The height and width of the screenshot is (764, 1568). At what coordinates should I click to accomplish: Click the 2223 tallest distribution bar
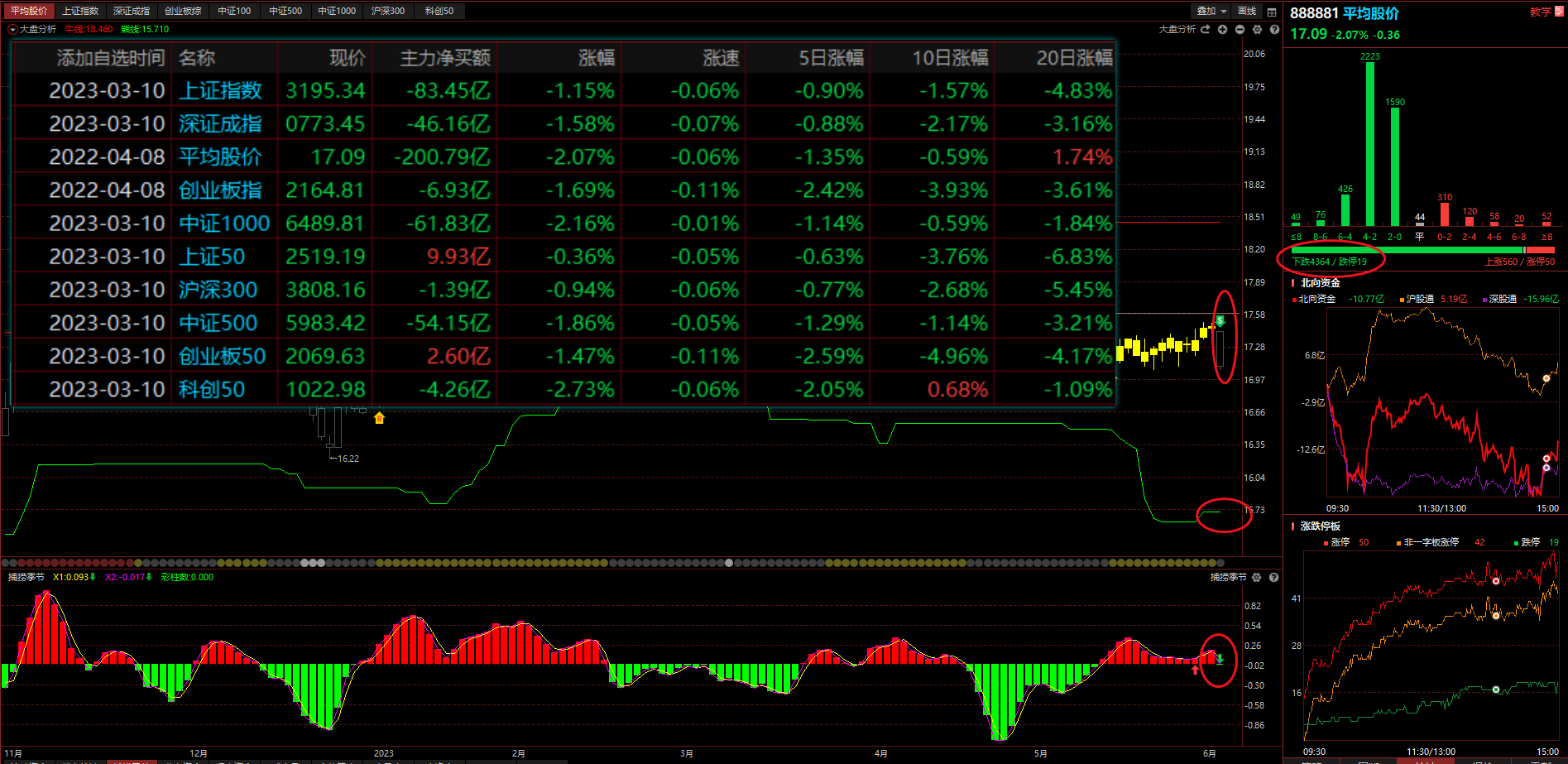point(1370,144)
